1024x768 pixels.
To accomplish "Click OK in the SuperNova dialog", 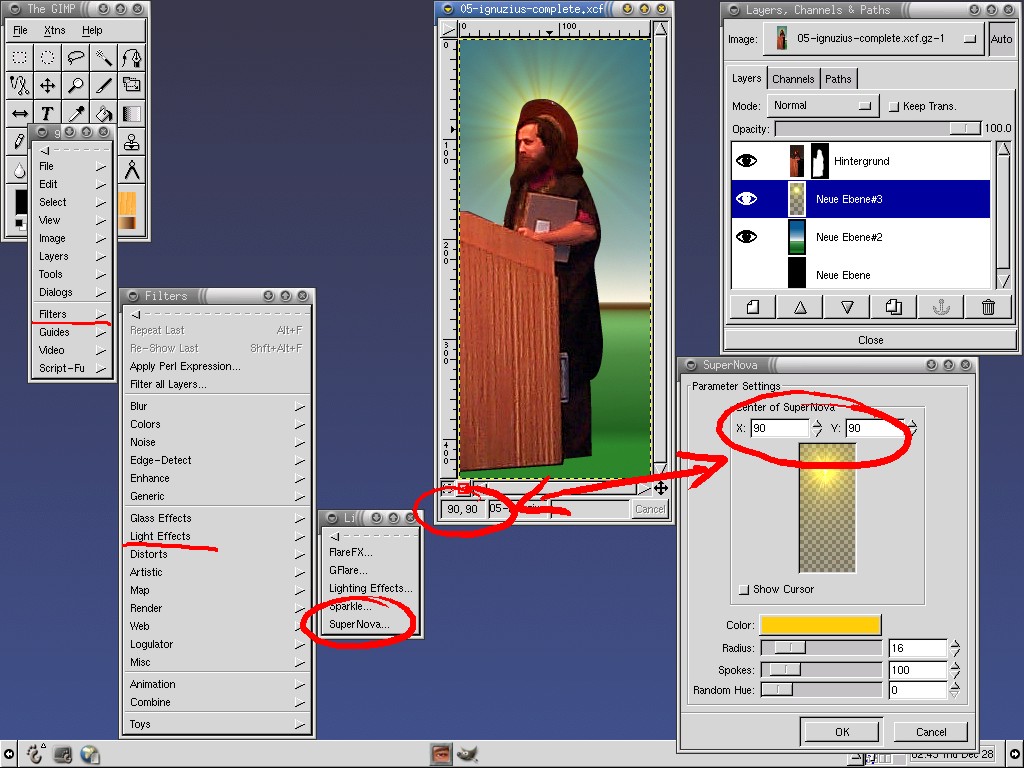I will point(842,732).
